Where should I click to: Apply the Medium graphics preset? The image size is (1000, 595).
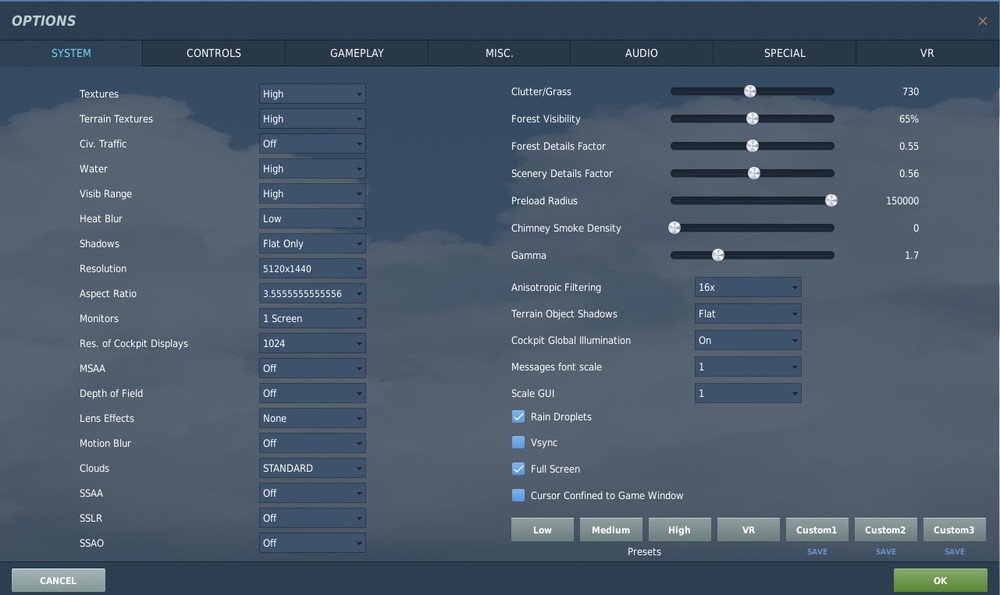pos(611,529)
